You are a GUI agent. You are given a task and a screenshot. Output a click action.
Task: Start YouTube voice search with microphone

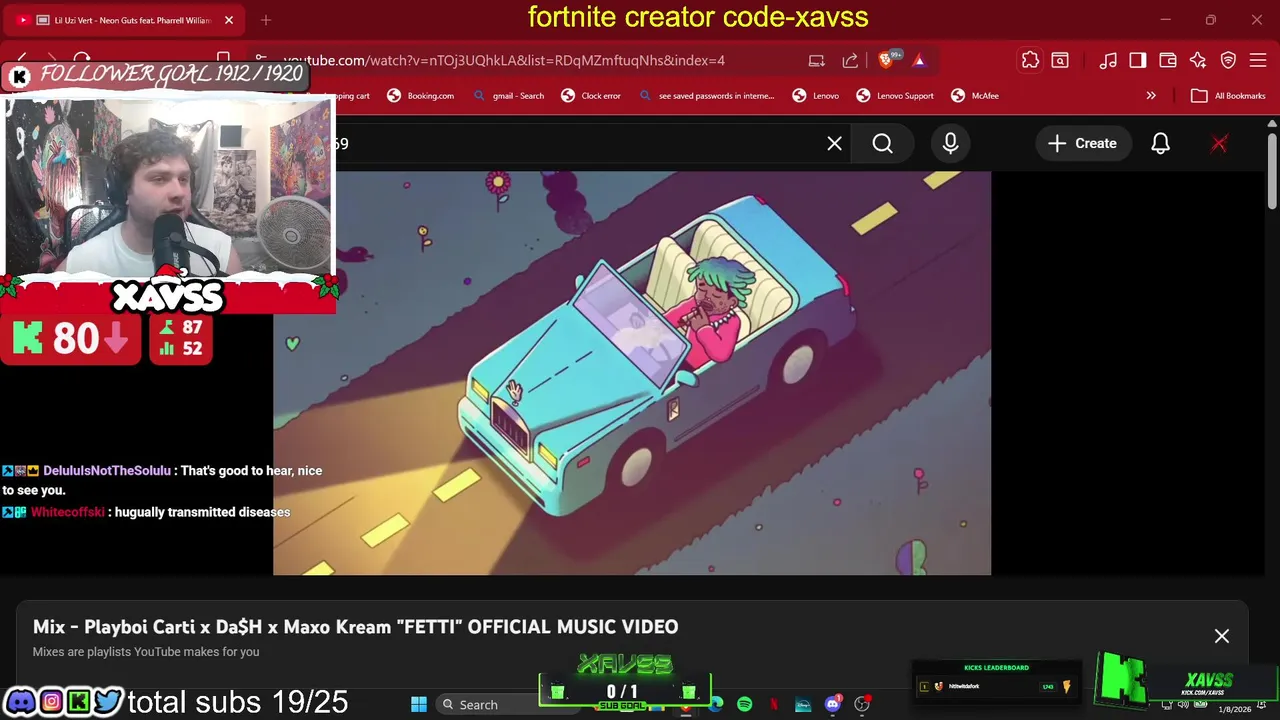click(950, 143)
